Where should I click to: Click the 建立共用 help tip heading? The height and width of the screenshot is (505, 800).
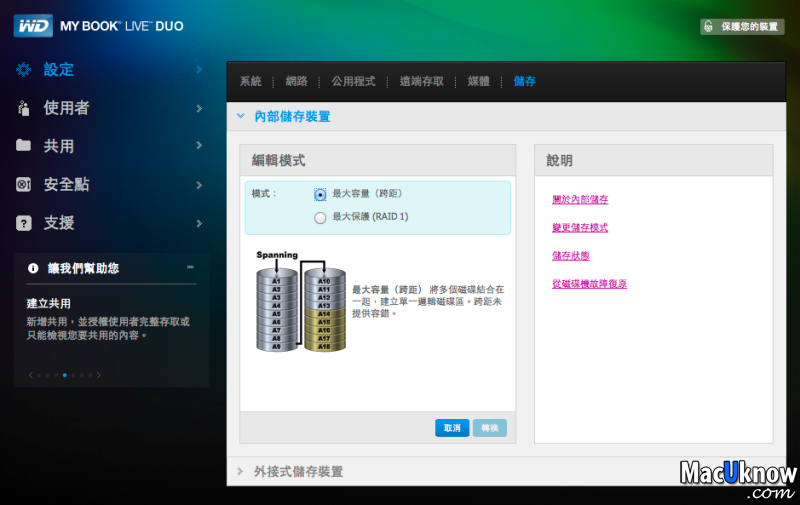[x=48, y=304]
